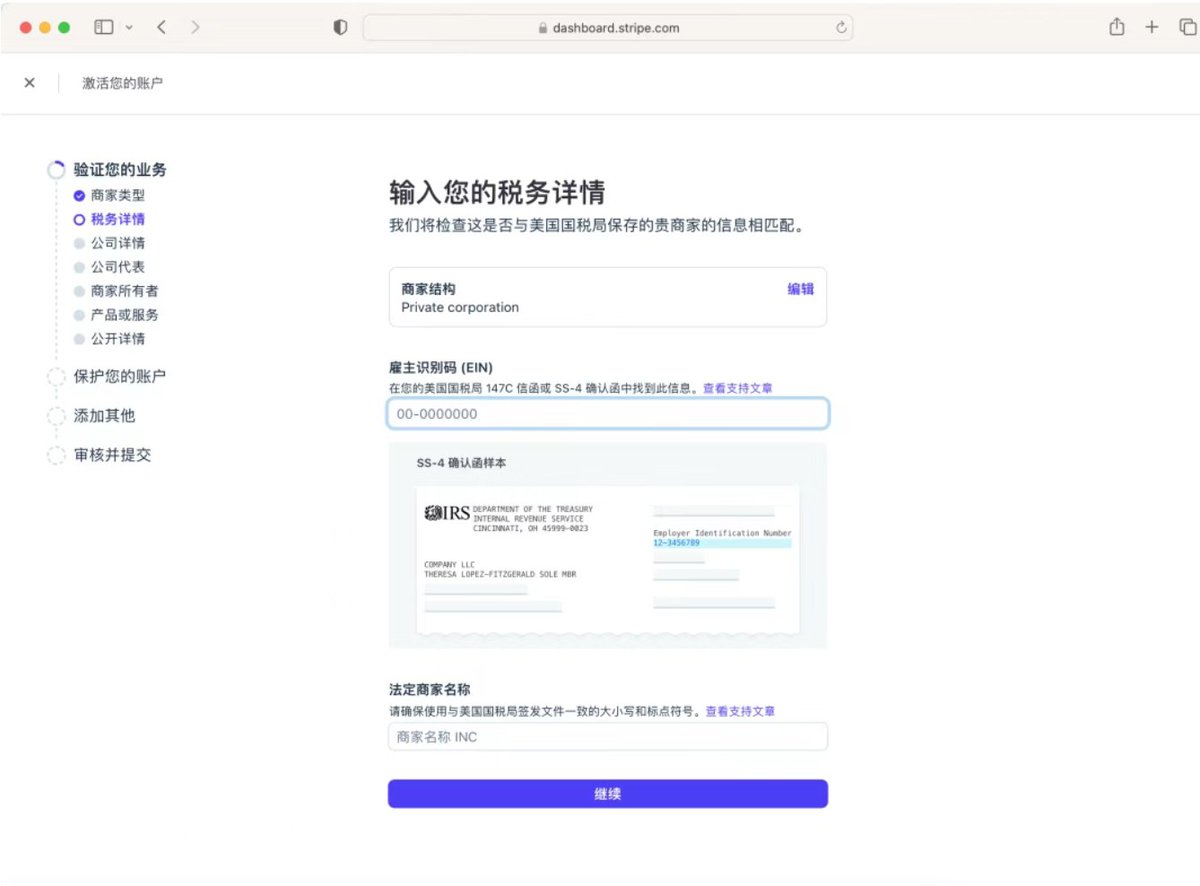Show the tab overview icon
1200x886 pixels.
pos(1187,28)
